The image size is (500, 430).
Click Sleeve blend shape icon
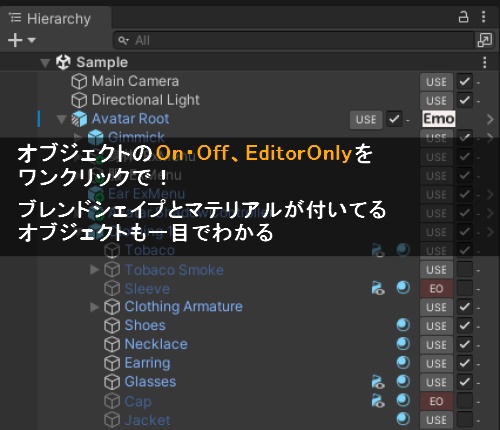tap(378, 288)
